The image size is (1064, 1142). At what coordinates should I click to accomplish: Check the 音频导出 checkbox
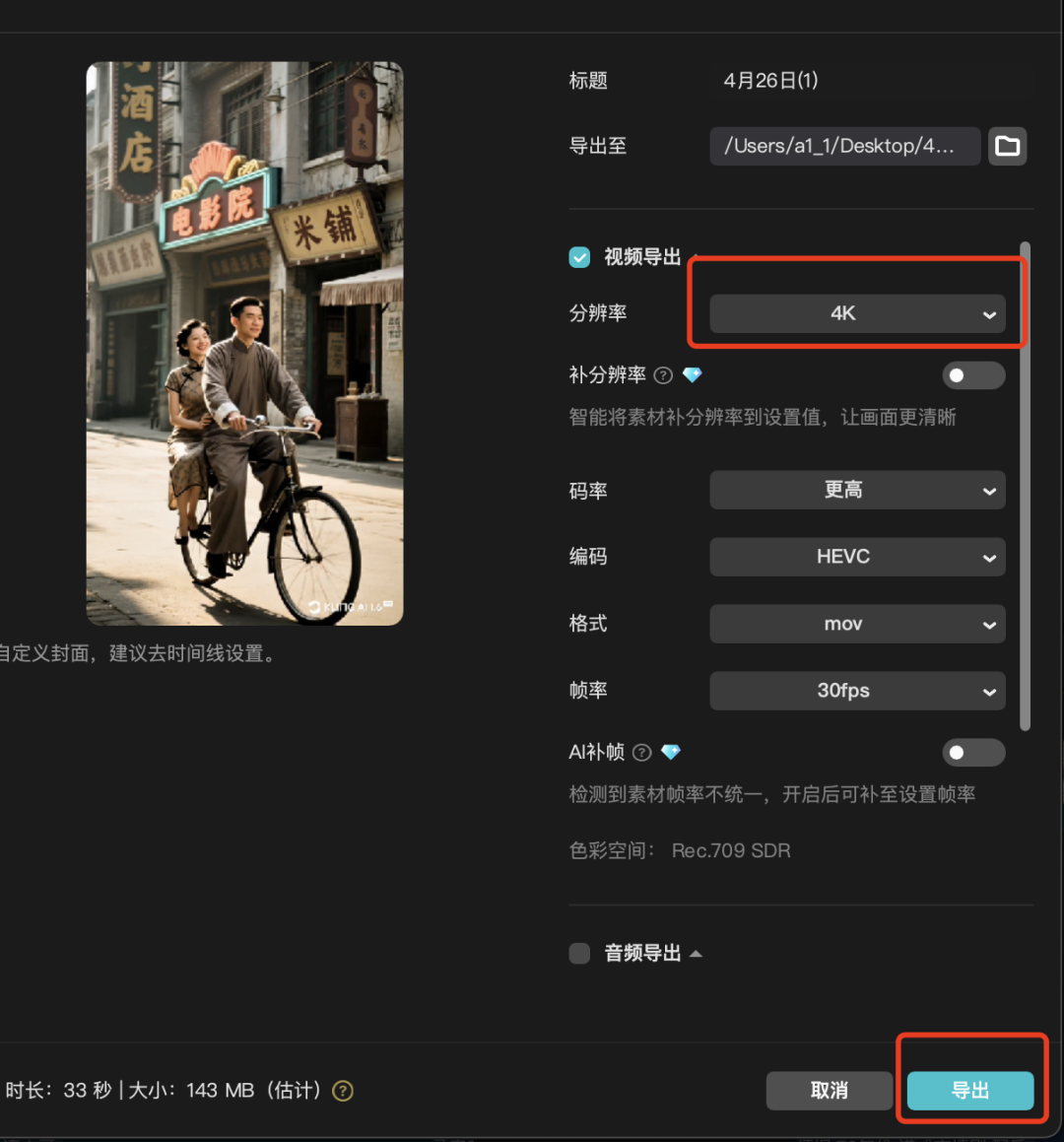click(x=579, y=953)
